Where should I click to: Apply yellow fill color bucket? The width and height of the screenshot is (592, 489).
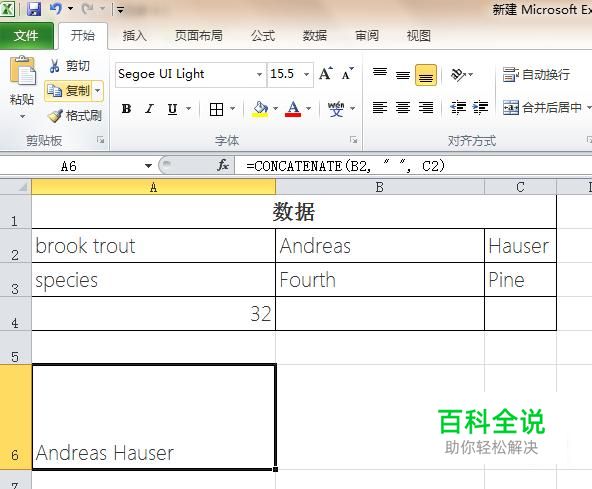[261, 109]
